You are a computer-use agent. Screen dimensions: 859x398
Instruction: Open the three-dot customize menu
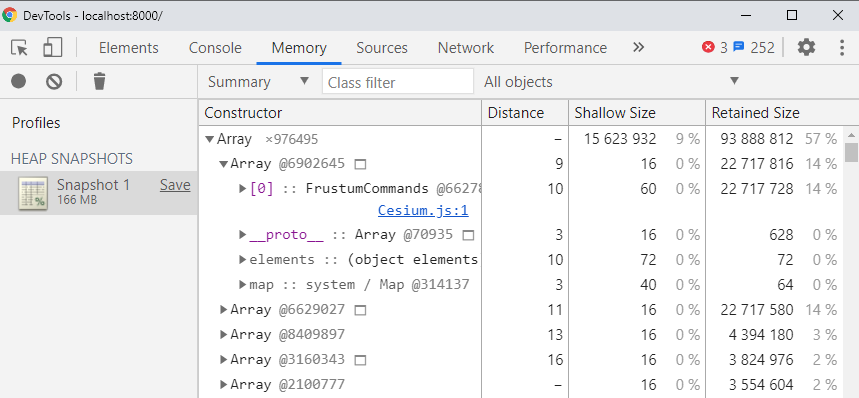(842, 48)
